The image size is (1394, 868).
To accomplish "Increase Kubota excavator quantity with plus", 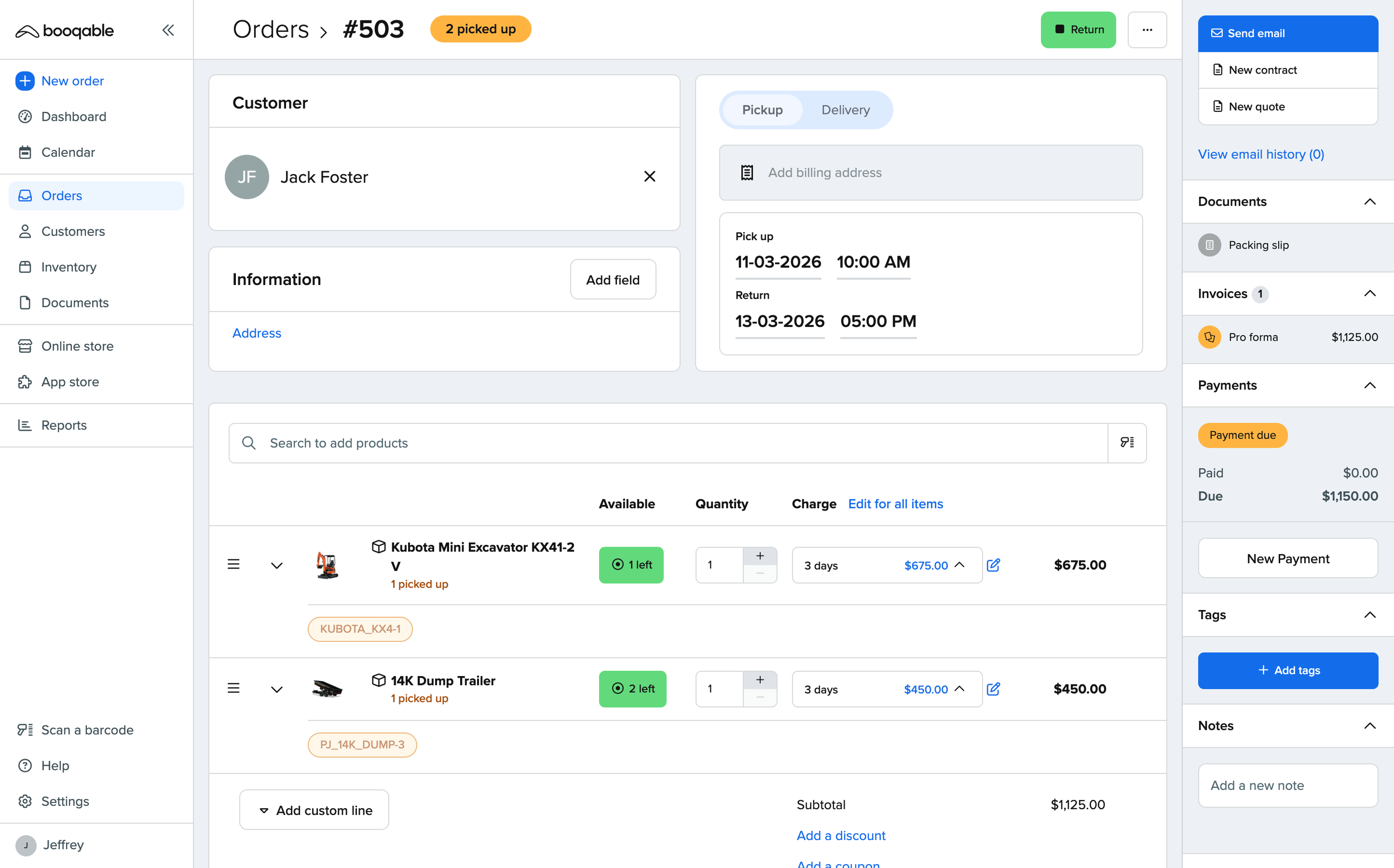I will coord(760,556).
